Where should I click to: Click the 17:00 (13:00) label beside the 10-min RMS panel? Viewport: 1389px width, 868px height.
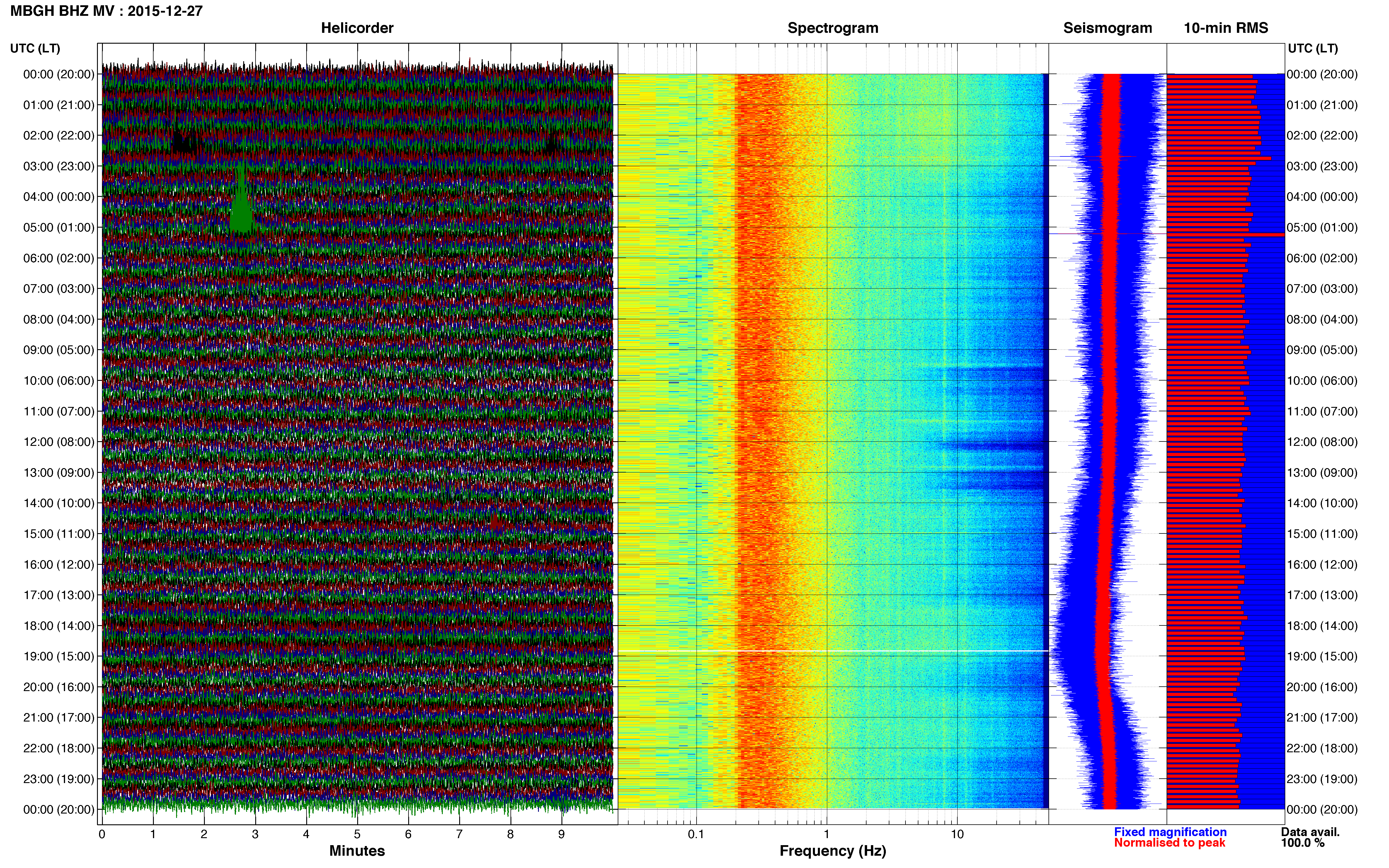(1322, 595)
